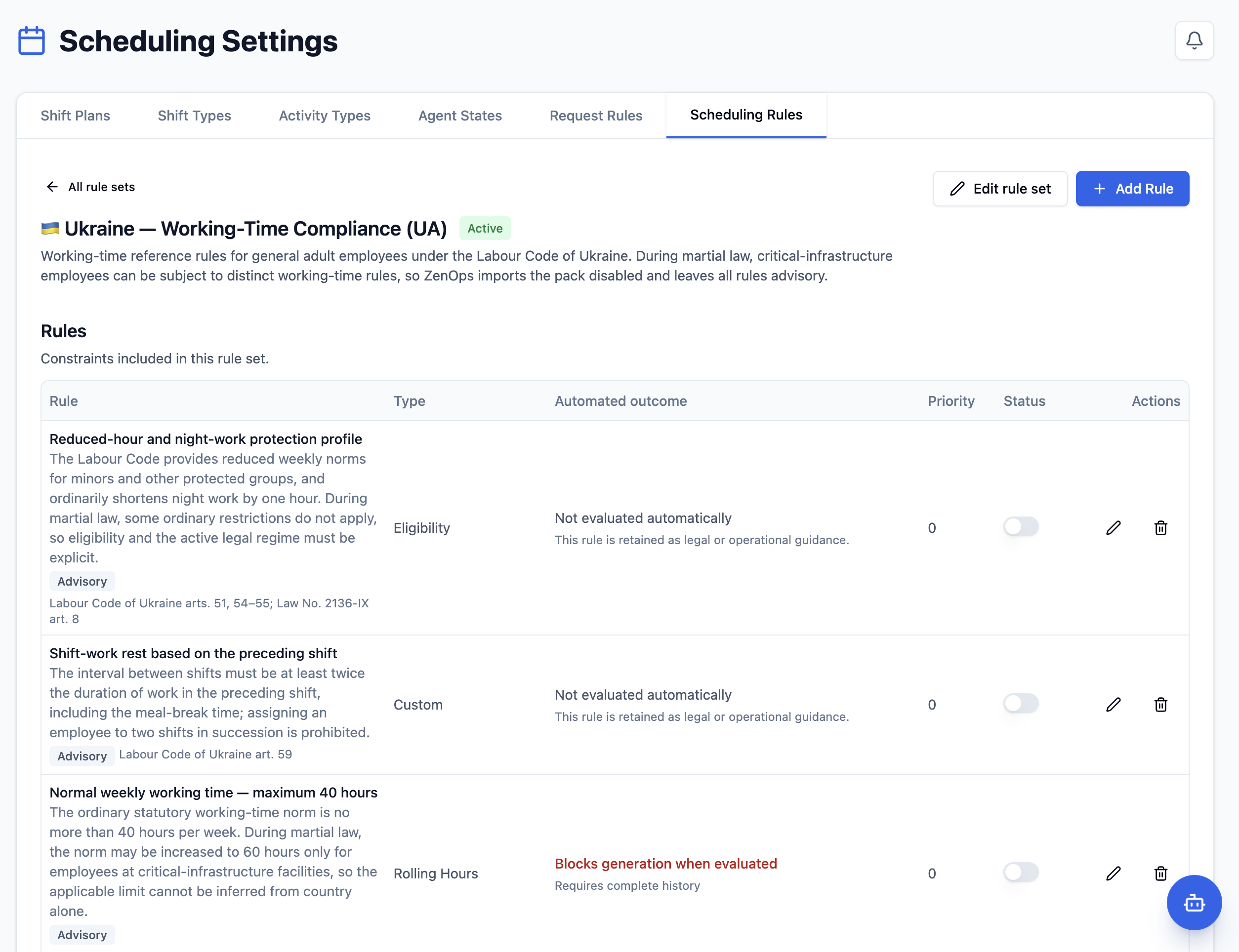
Task: Open the chatbot assistant button
Action: click(x=1194, y=902)
